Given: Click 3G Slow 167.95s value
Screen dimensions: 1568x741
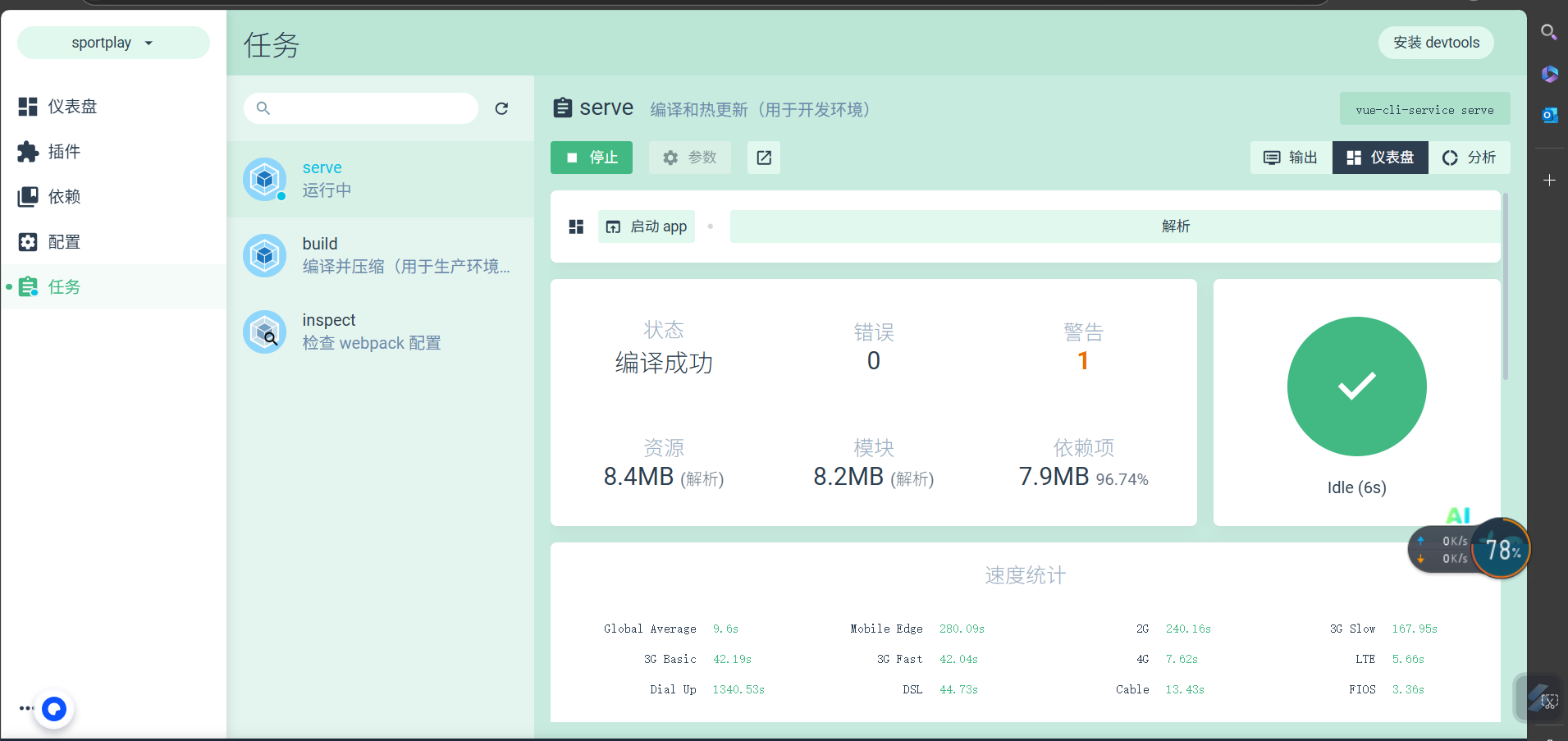Looking at the screenshot, I should pos(1415,629).
